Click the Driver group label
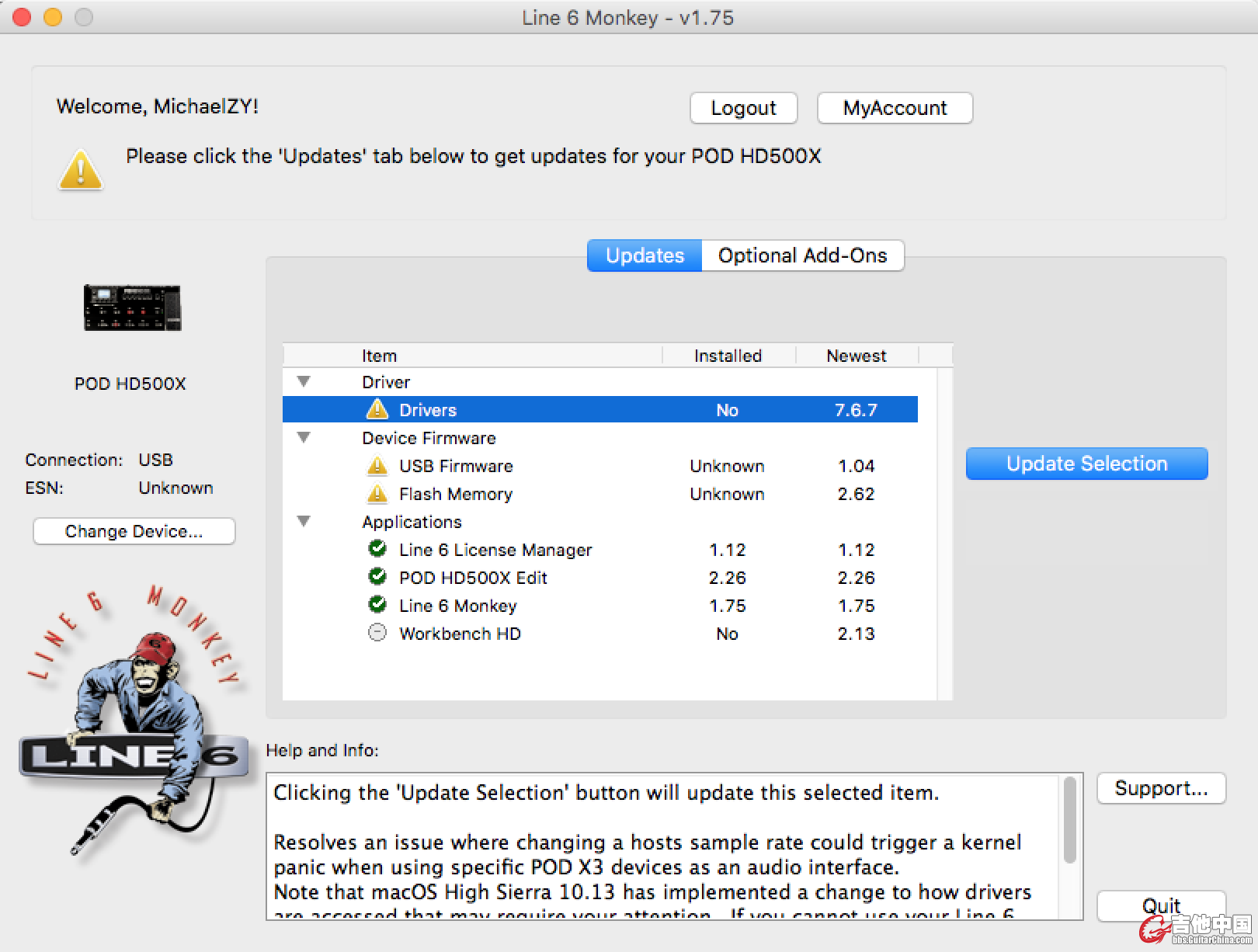 pos(385,382)
